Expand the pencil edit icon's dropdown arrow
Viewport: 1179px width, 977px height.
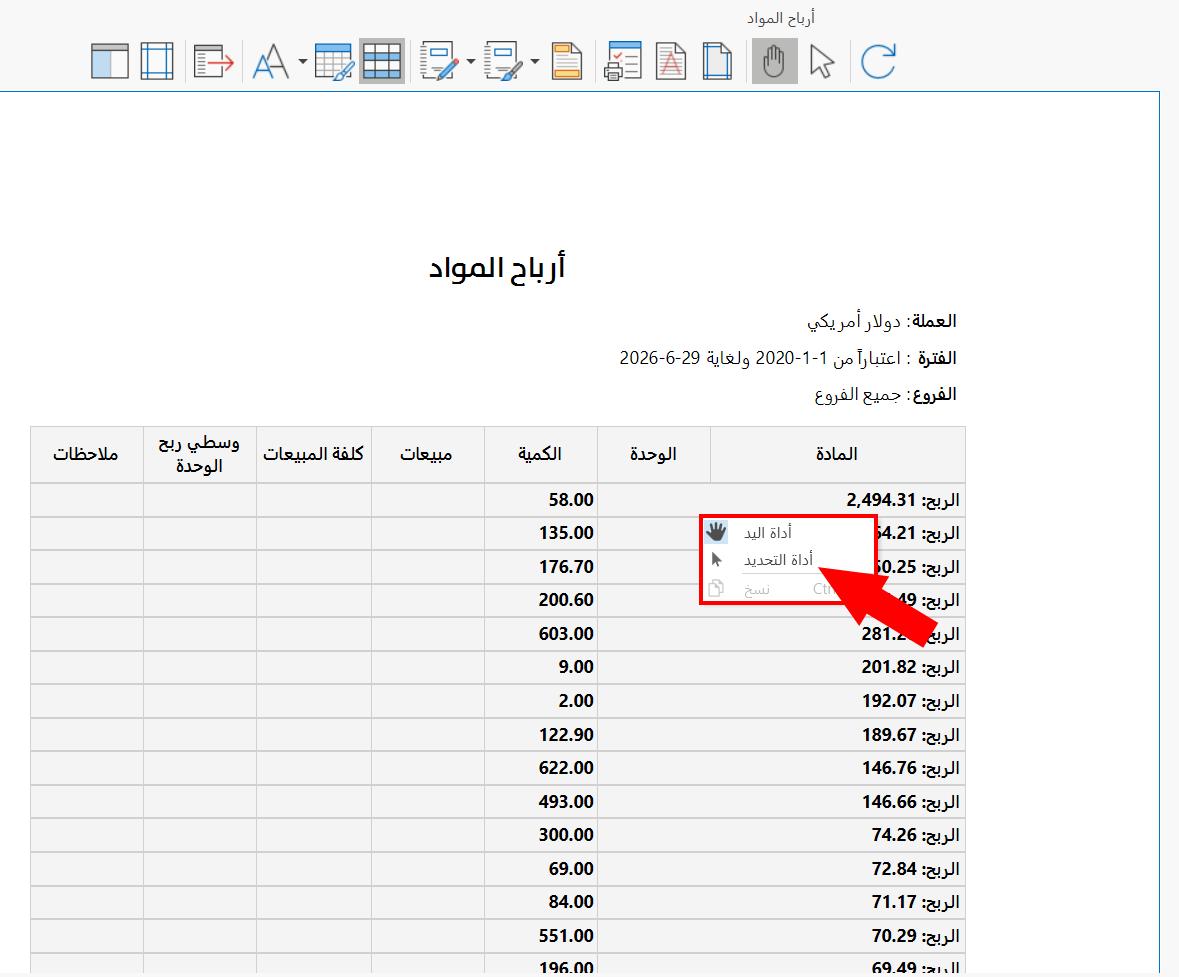[471, 61]
